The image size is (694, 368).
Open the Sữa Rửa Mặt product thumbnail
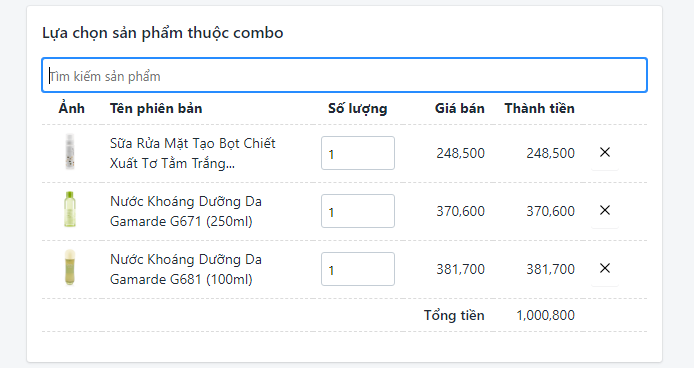(70, 152)
